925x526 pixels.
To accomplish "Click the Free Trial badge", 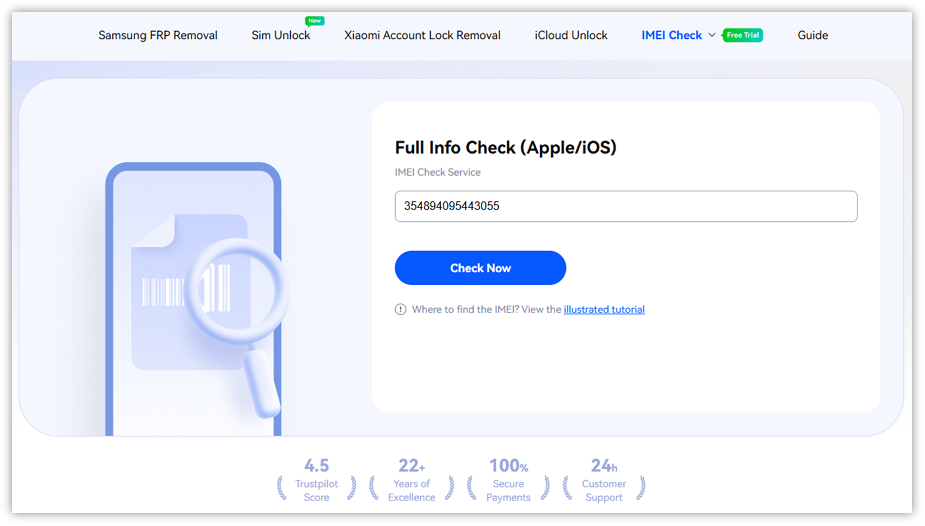I will coord(743,35).
